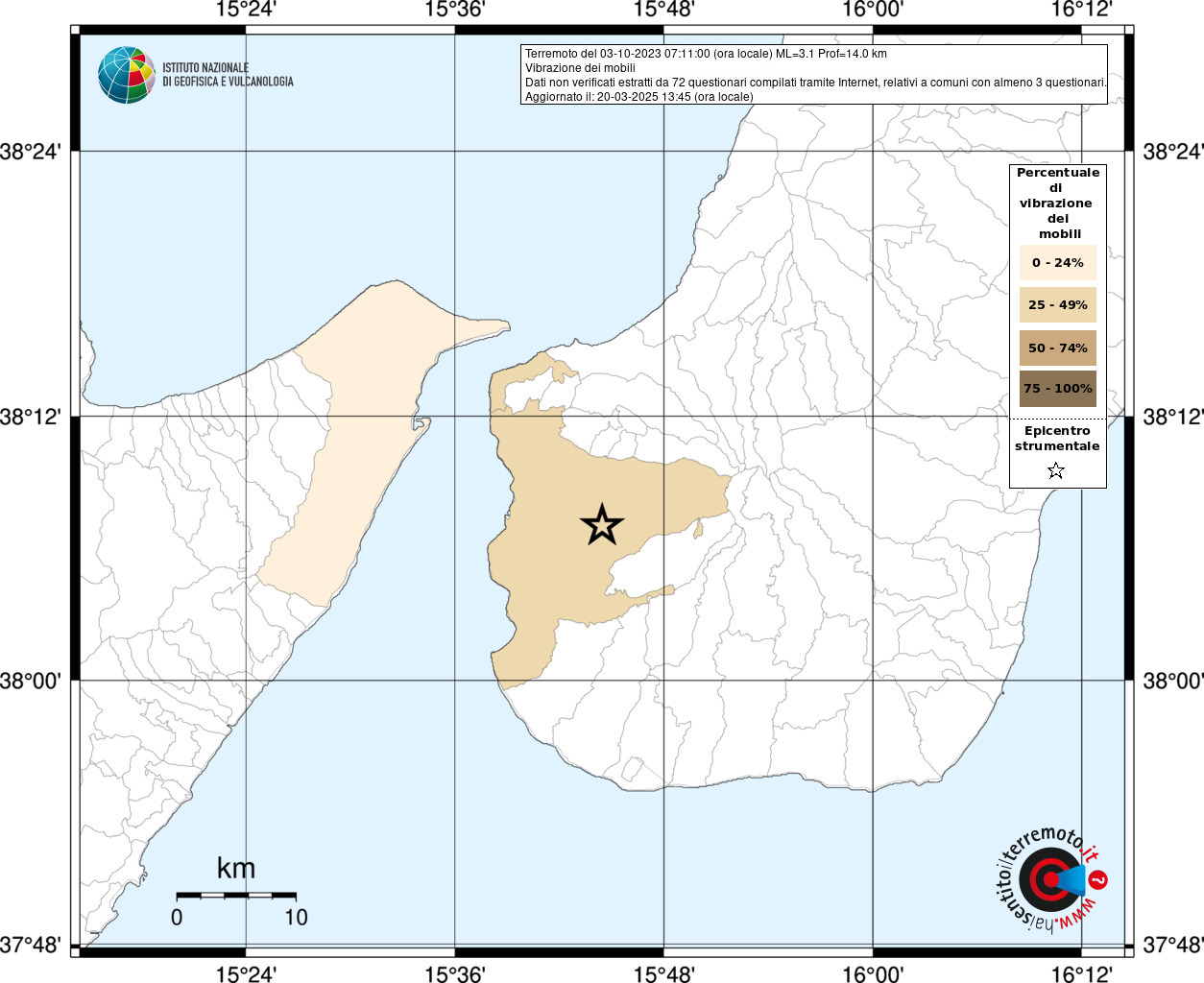
Task: Click the bottom axis label 16°00'
Action: pyautogui.click(x=873, y=973)
